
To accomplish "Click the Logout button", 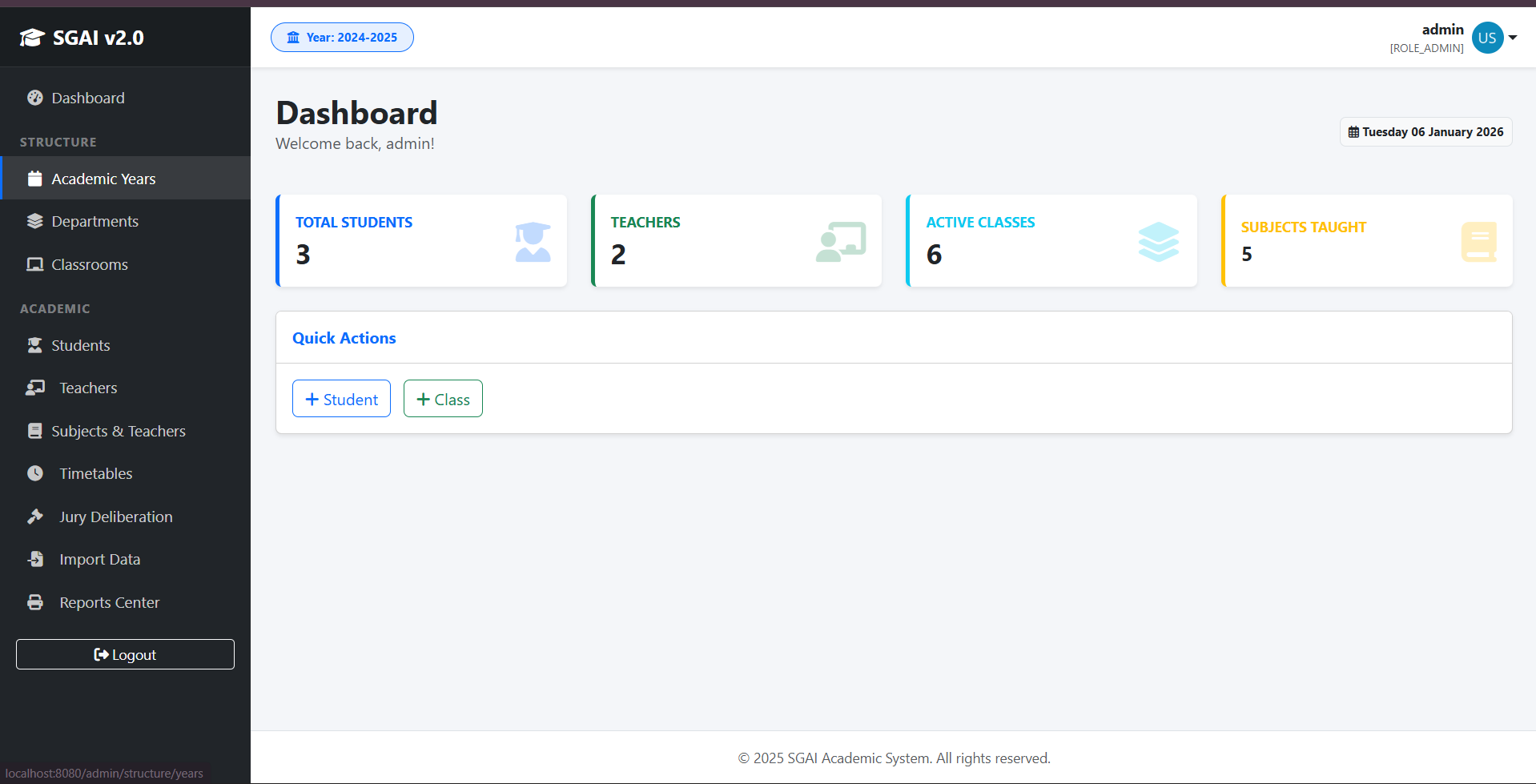I will click(x=125, y=654).
